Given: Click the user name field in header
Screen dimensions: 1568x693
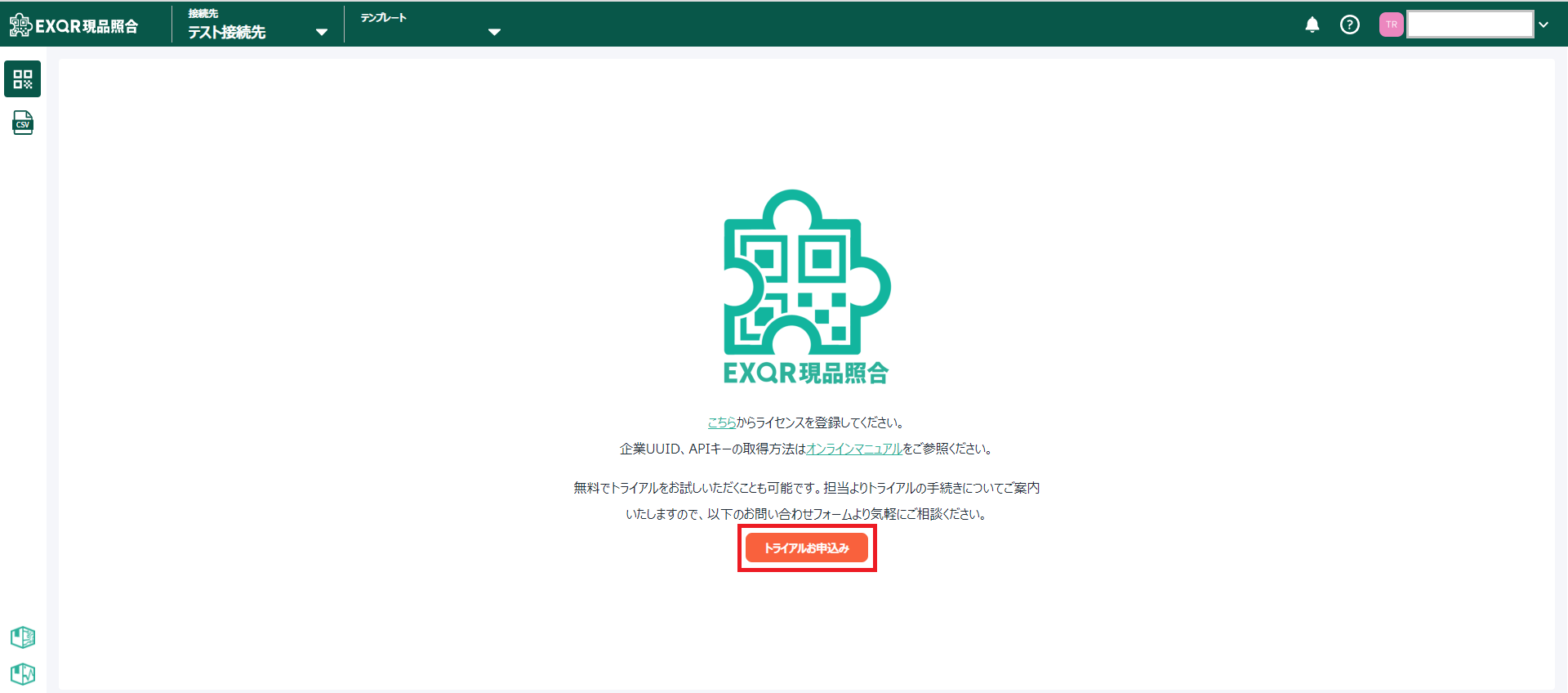Looking at the screenshot, I should coord(1470,25).
